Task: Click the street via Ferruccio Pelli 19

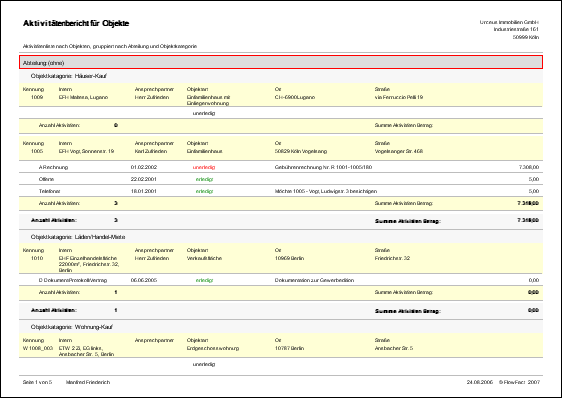Action: (x=399, y=97)
